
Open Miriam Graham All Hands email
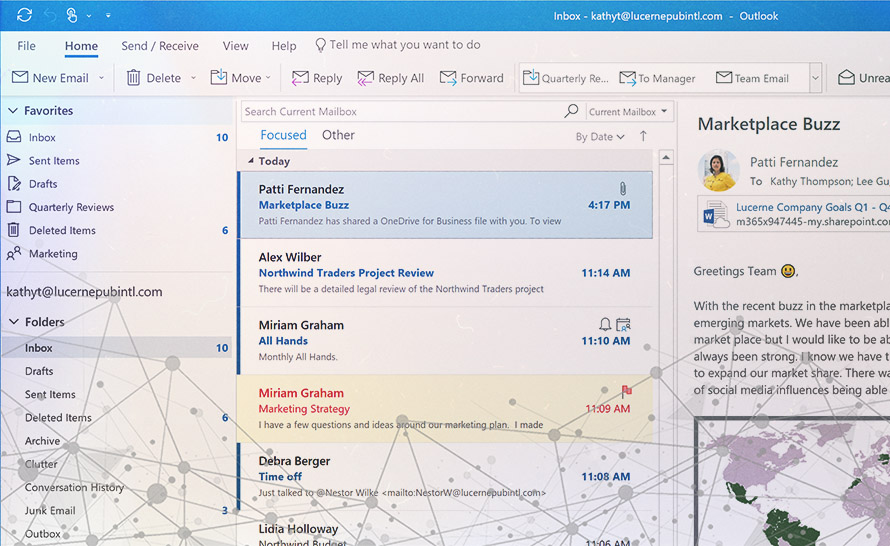(x=445, y=341)
